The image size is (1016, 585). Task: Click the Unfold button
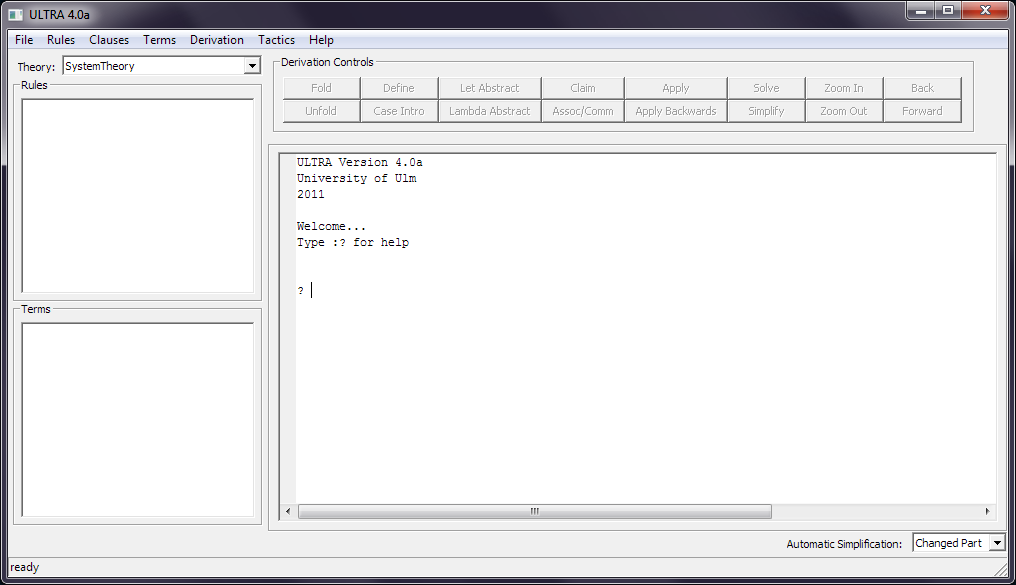click(x=321, y=111)
